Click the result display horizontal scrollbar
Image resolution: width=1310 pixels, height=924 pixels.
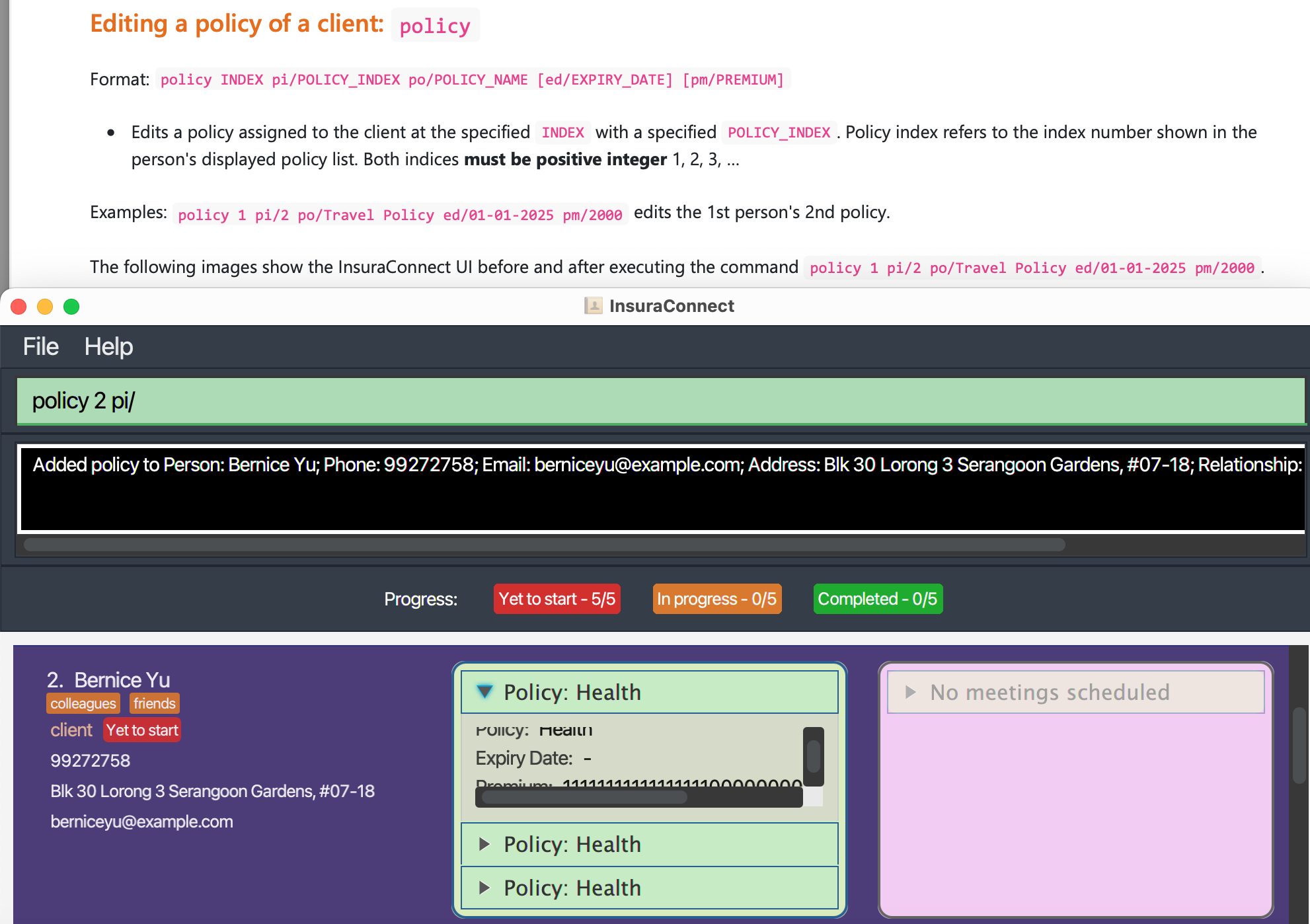(543, 545)
